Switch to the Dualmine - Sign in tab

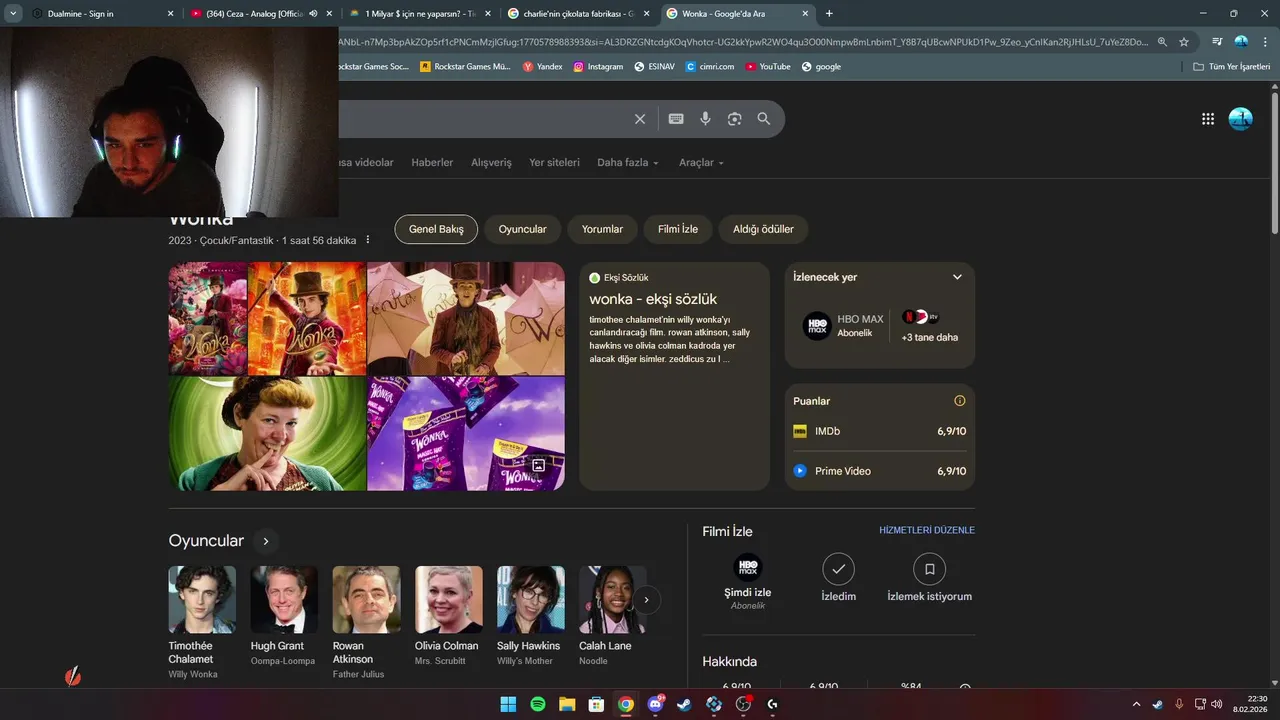coord(100,14)
